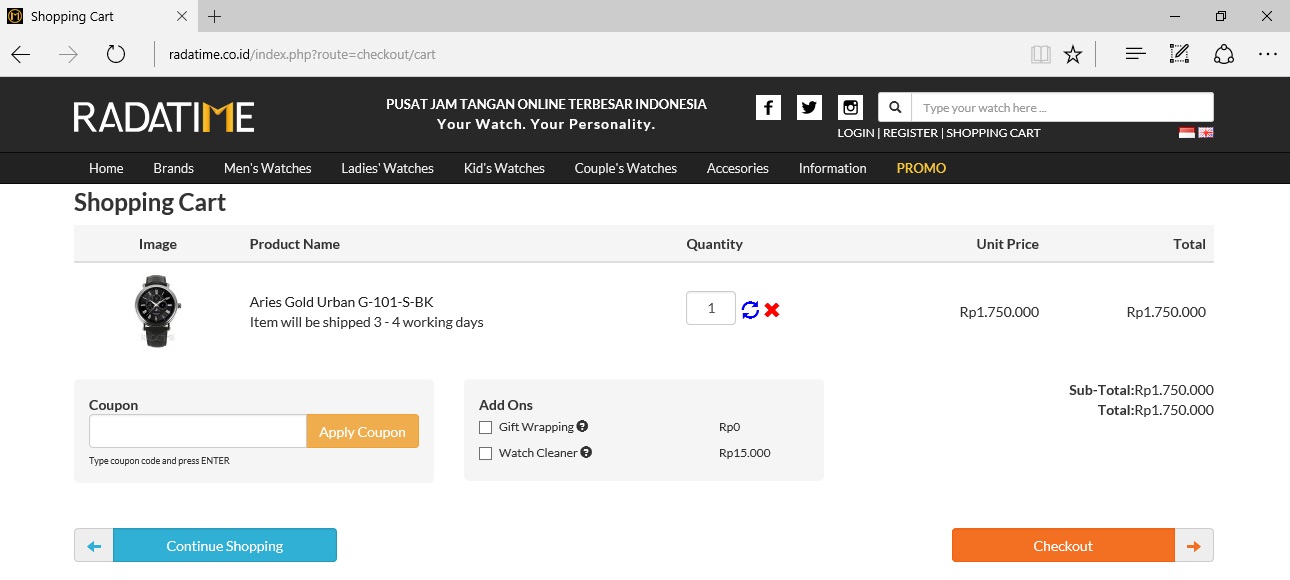The width and height of the screenshot is (1290, 580).
Task: Click the RADATIME logo
Action: coord(164,116)
